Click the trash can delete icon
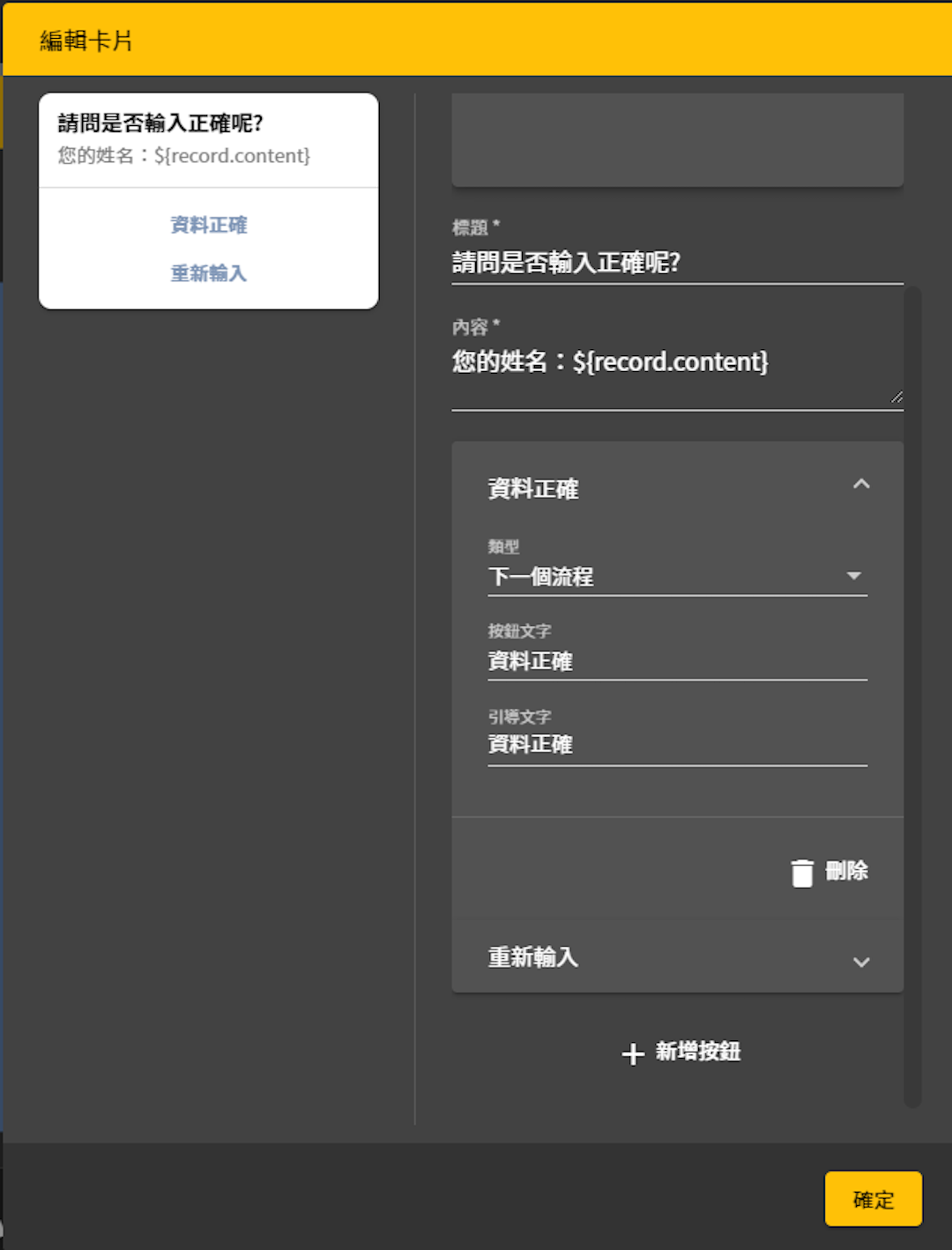This screenshot has width=952, height=1250. 802,872
